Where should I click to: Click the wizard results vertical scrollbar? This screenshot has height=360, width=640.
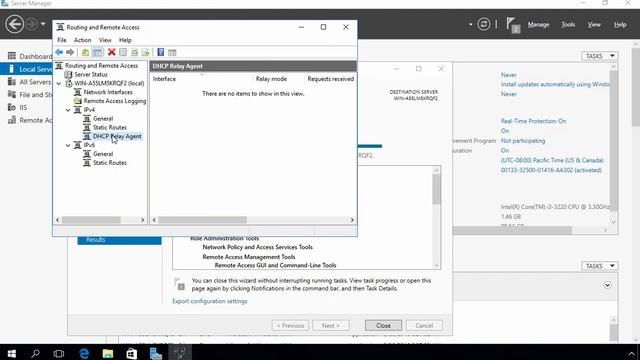[x=437, y=218]
